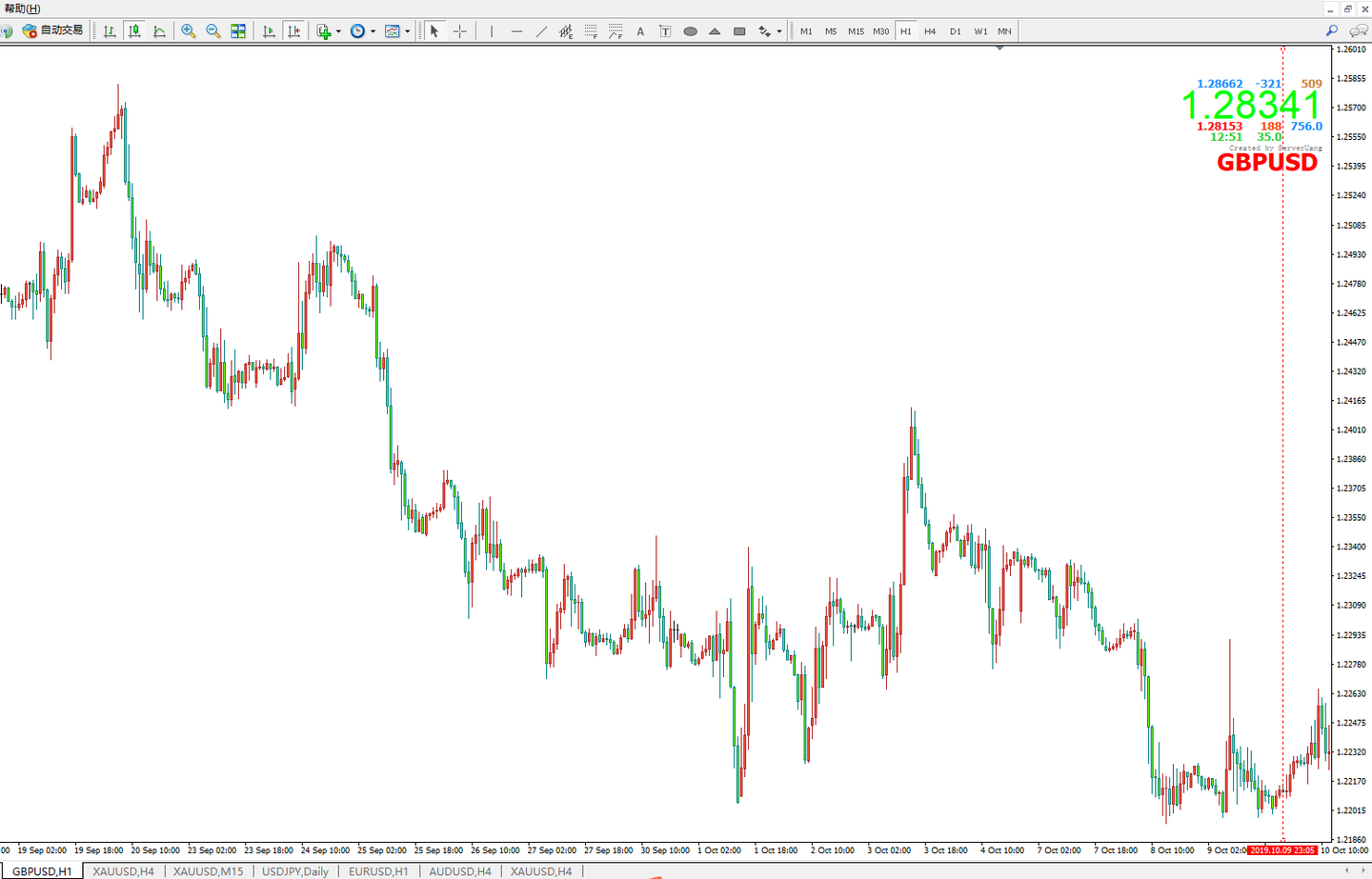Tile the chart windows
Viewport: 1372px width, 879px height.
(238, 30)
